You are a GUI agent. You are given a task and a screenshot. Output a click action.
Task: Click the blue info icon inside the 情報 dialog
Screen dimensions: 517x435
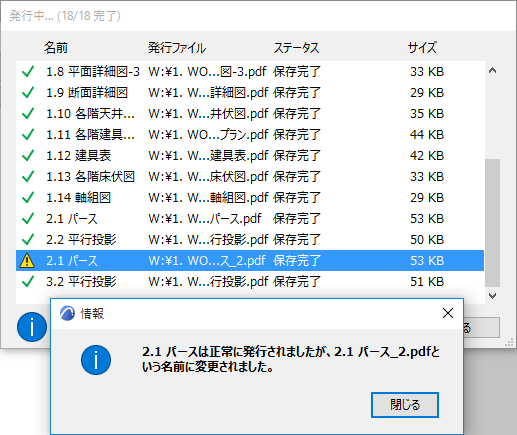click(96, 360)
